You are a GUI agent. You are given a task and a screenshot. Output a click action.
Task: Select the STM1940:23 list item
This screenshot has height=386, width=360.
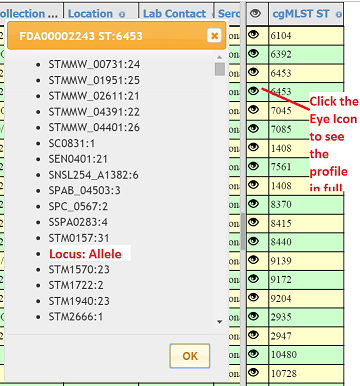tap(79, 301)
